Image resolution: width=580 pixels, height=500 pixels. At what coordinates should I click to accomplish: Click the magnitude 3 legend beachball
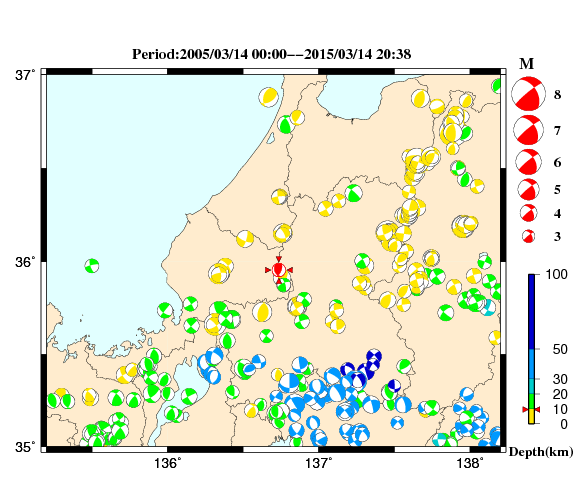click(528, 236)
